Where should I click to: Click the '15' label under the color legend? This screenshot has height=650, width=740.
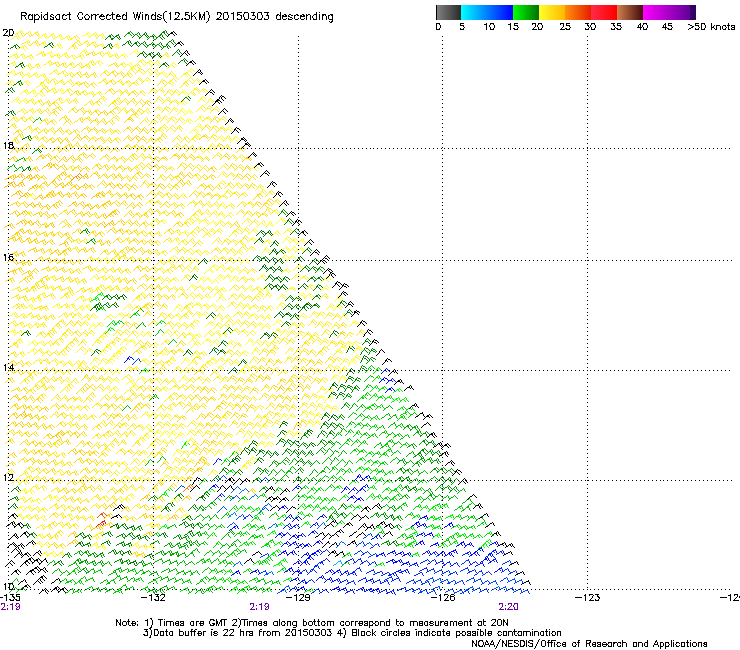[513, 27]
